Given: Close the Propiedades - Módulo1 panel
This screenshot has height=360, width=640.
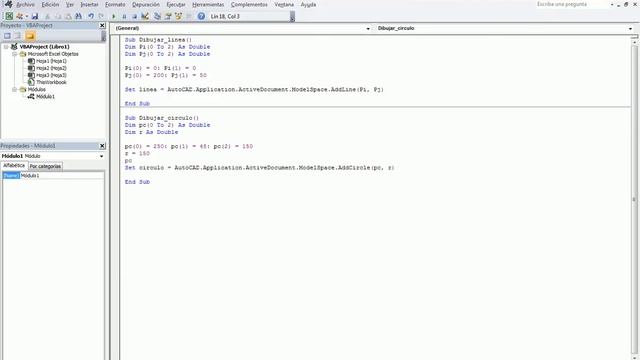Looking at the screenshot, I should coord(102,146).
